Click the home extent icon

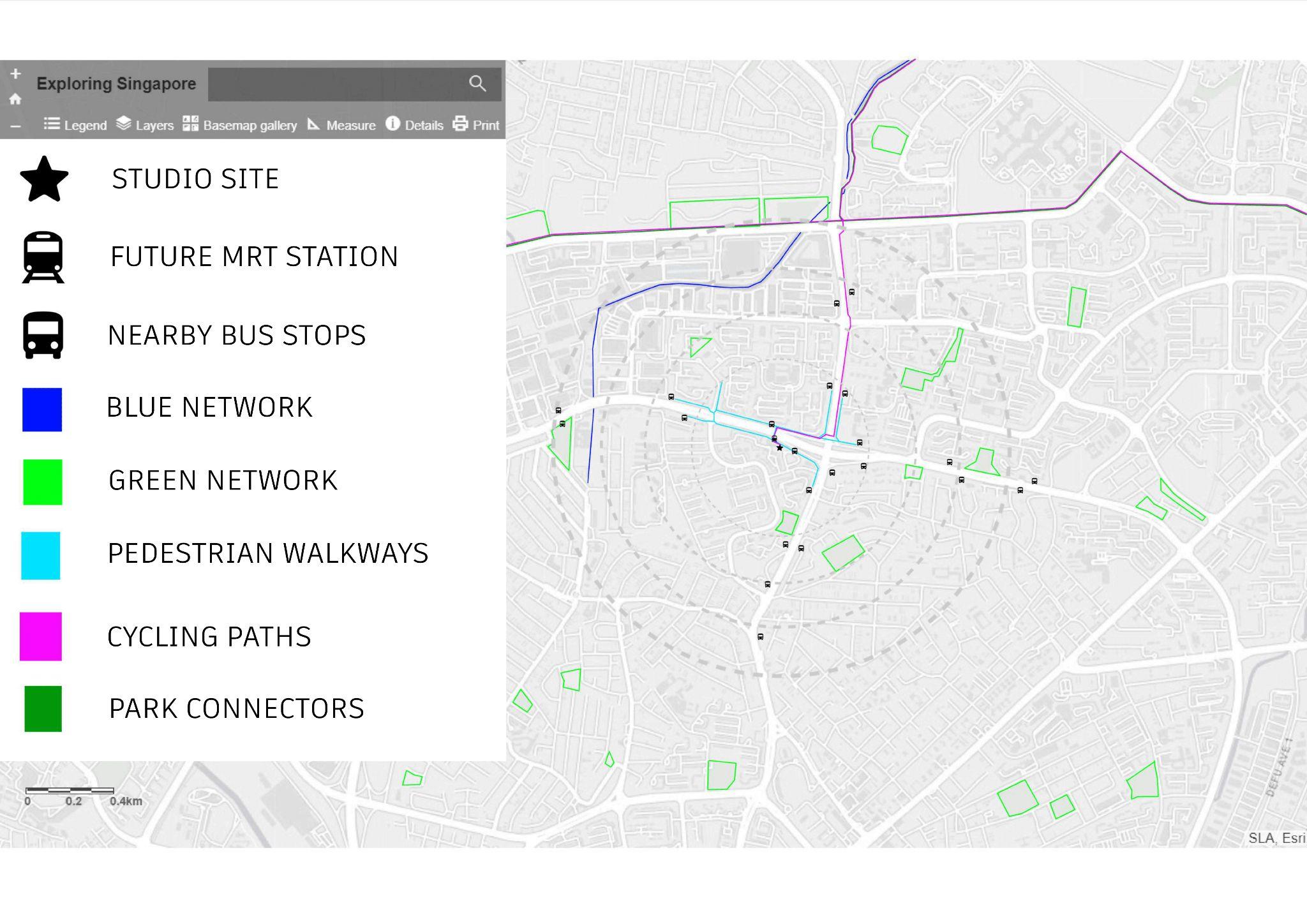click(x=15, y=99)
